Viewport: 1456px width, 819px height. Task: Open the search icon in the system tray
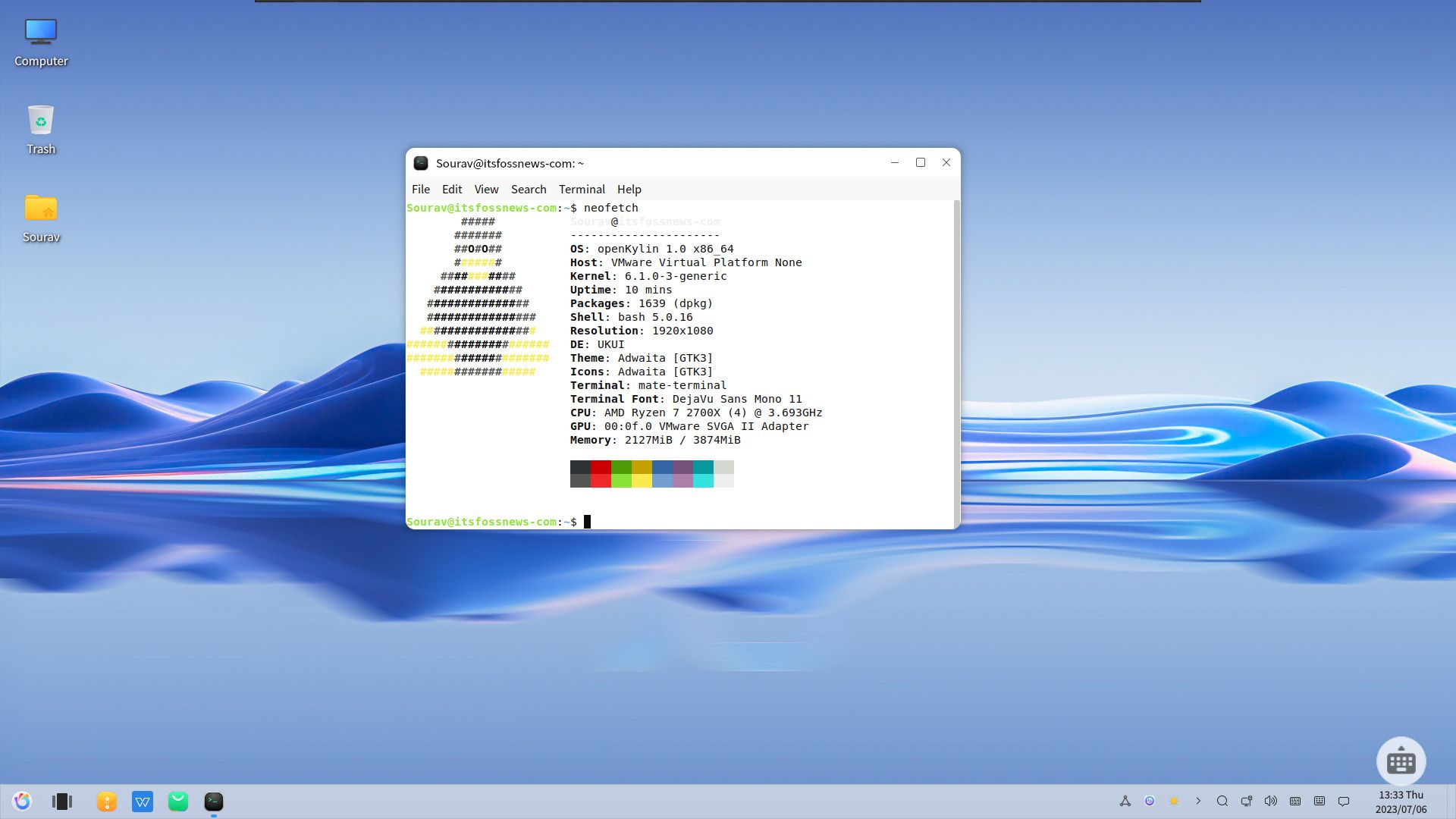coord(1222,801)
